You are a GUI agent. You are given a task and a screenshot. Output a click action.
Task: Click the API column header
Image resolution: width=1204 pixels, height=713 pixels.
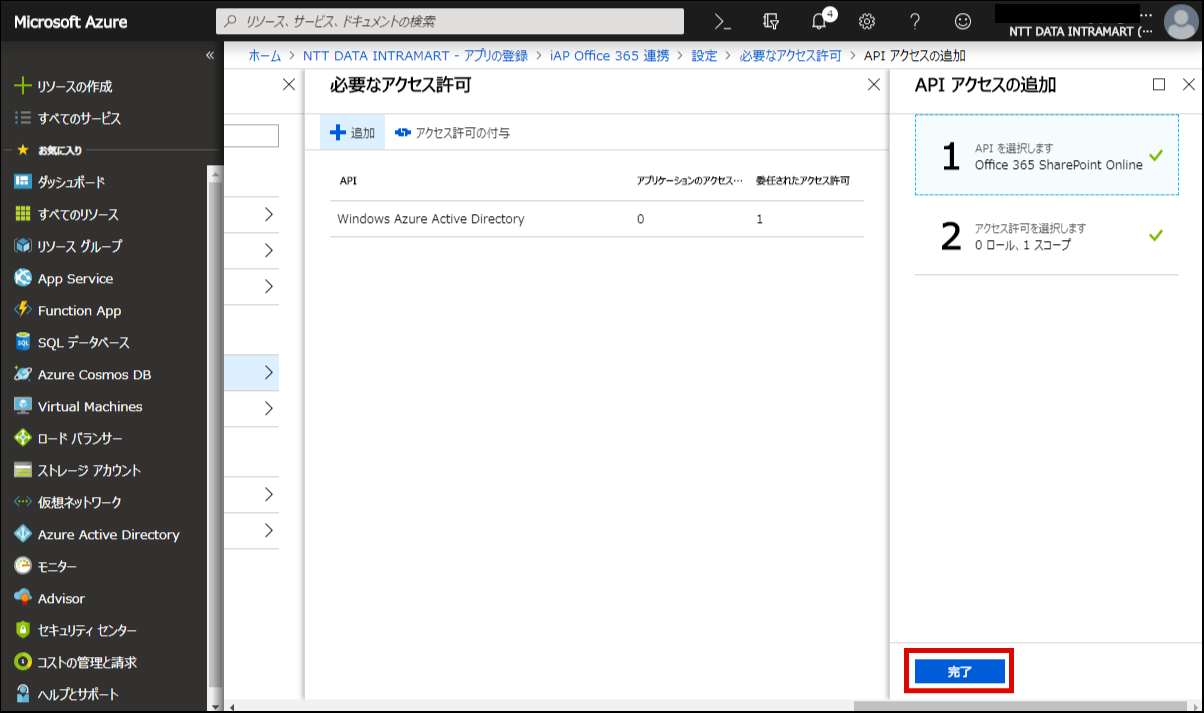348,181
